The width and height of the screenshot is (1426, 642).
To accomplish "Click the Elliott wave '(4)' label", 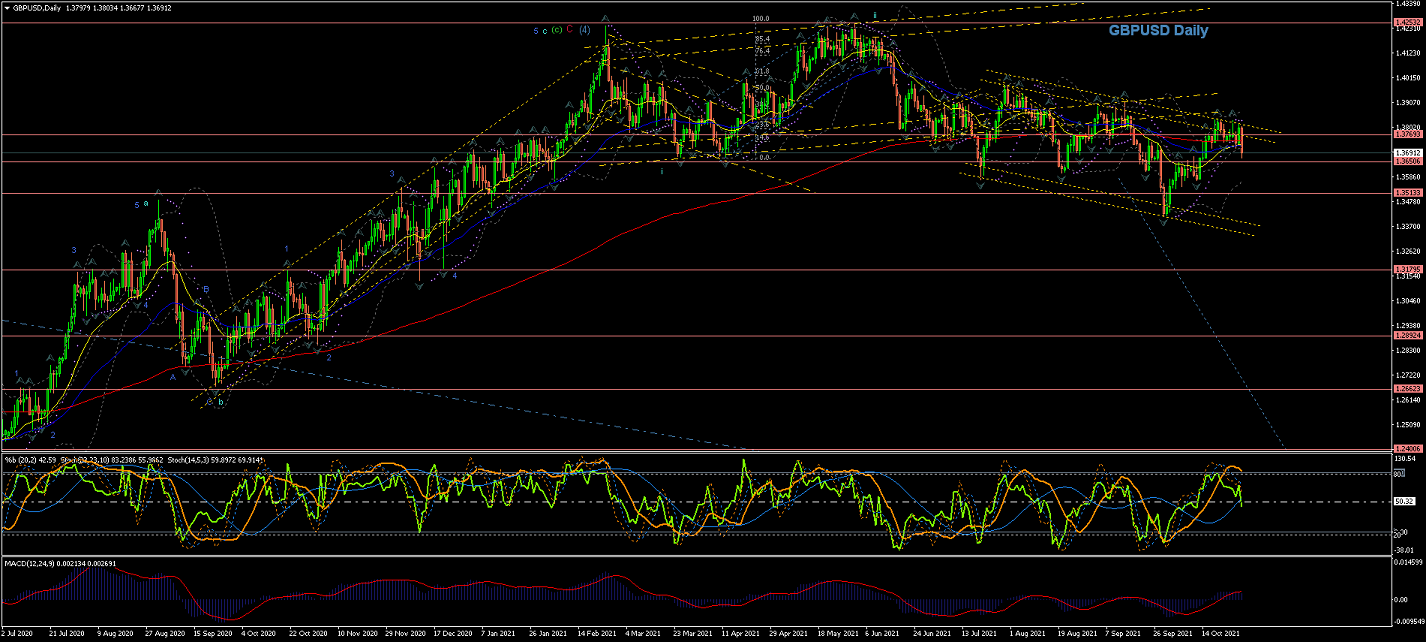I will 584,30.
